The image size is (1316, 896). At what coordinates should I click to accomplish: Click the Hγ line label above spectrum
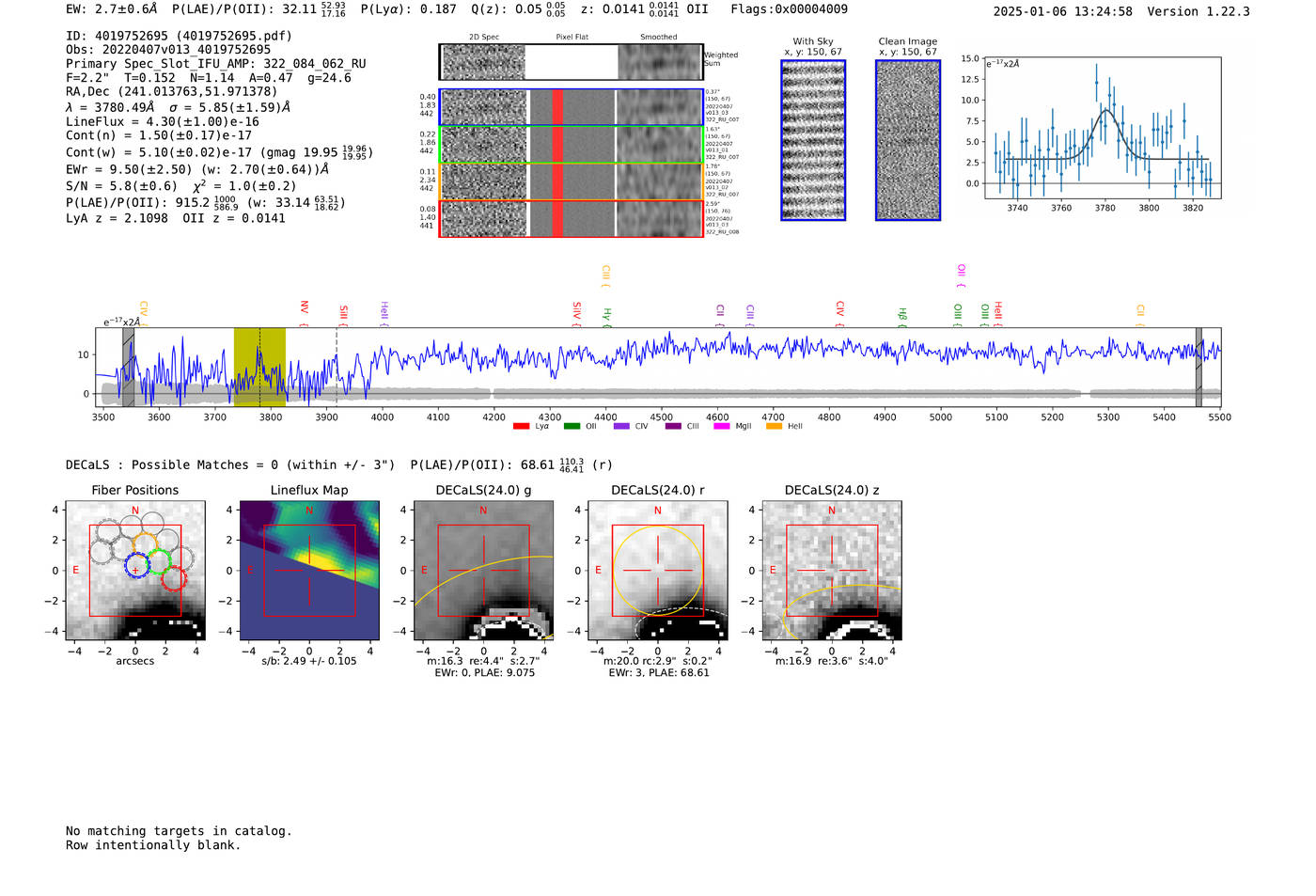[x=607, y=315]
